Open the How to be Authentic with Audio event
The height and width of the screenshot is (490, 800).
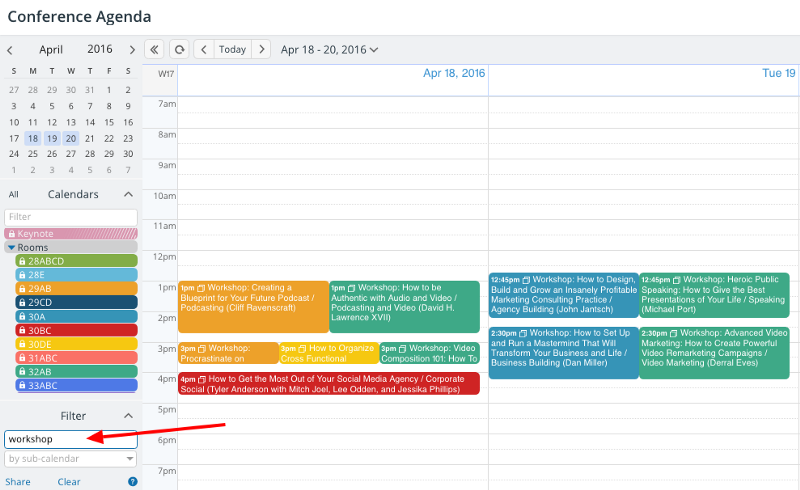click(405, 307)
